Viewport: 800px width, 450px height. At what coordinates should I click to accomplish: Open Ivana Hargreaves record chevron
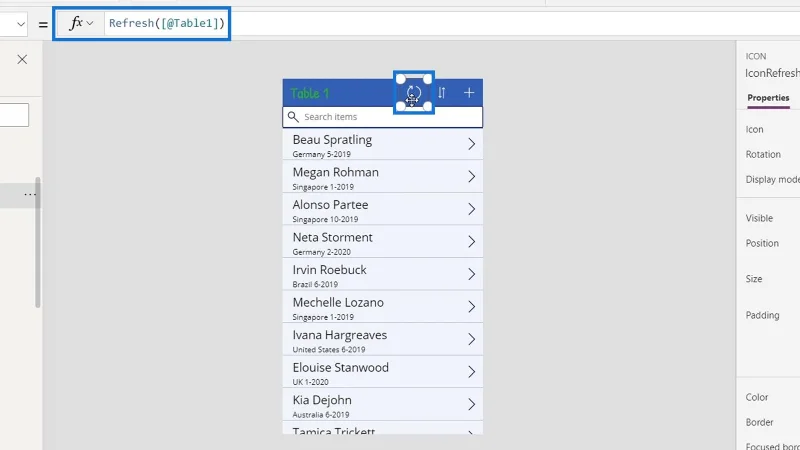coord(471,339)
